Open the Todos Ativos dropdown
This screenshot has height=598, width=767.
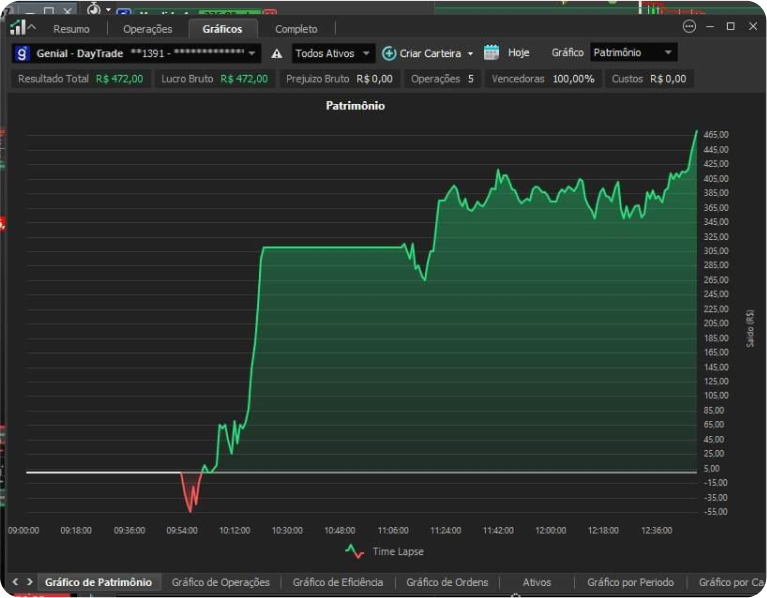[x=366, y=53]
